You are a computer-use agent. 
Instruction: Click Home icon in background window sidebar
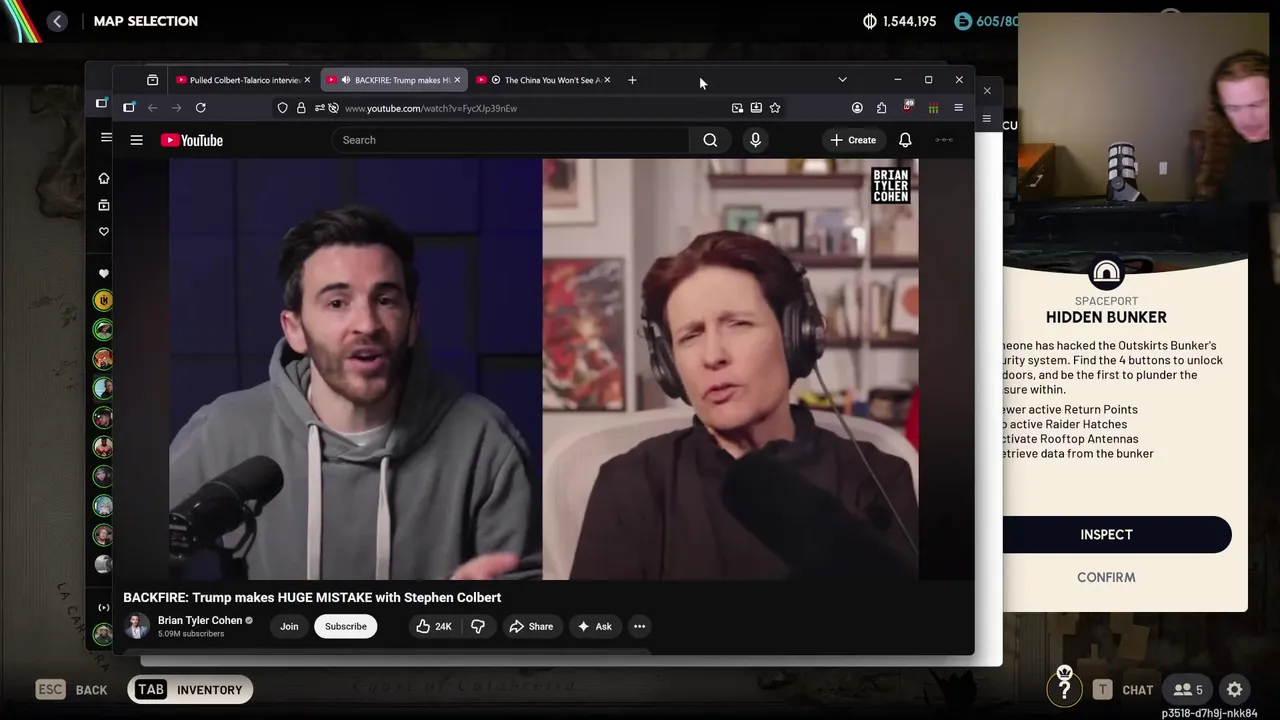pos(104,178)
